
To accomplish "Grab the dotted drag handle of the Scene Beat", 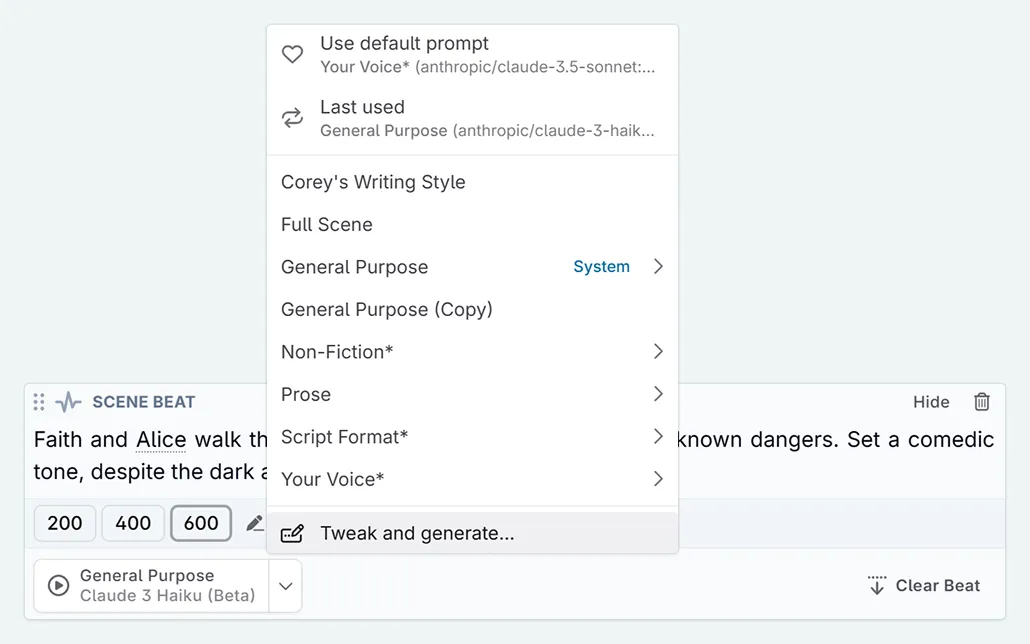I will 39,401.
